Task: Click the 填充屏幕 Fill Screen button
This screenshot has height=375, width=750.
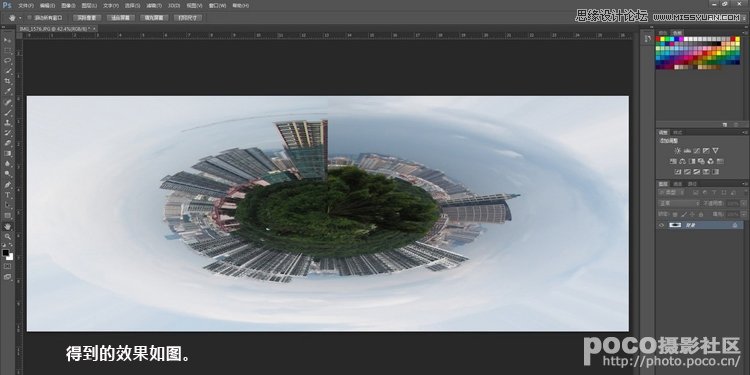Action: tap(154, 18)
